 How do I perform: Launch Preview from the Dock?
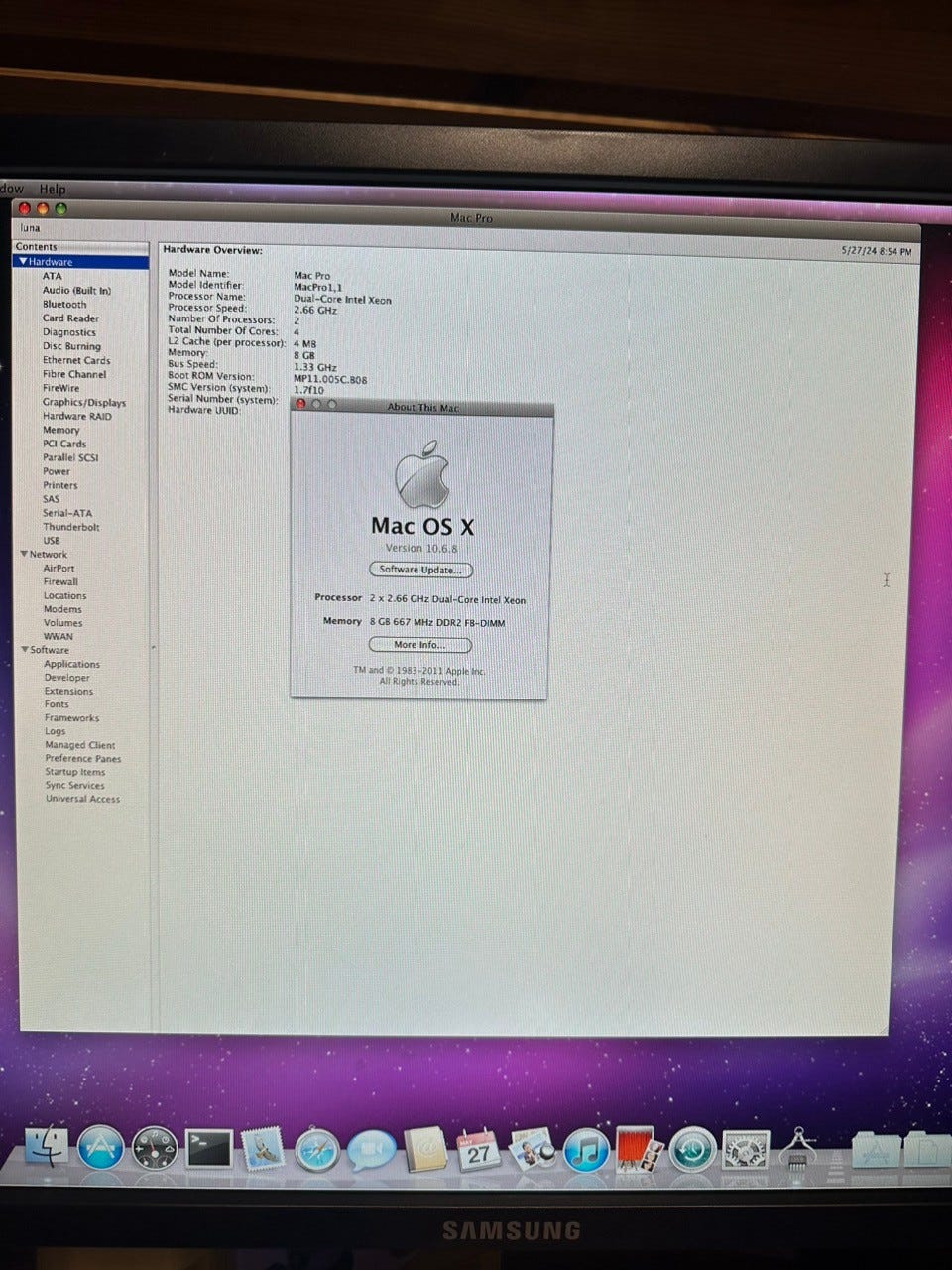[534, 1149]
